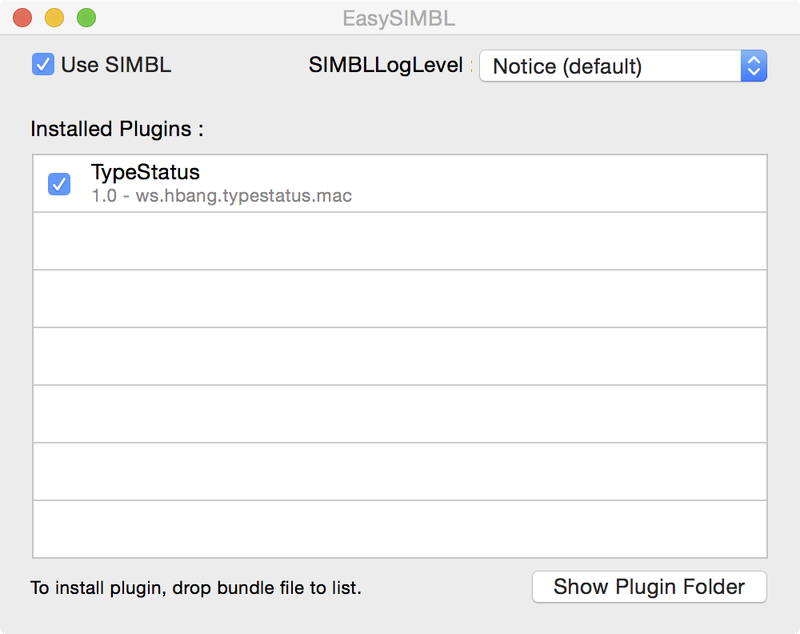Open the Notice (default) log level dropdown
The width and height of the screenshot is (800, 634).
click(x=623, y=66)
